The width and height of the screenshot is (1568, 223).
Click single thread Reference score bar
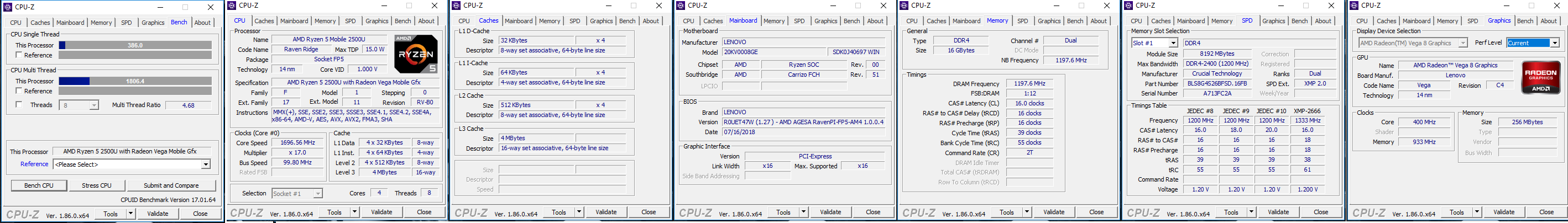[135, 55]
